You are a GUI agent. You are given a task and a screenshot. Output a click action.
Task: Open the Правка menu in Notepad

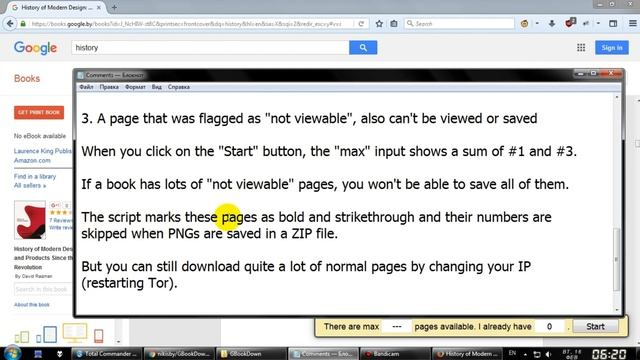pos(109,87)
